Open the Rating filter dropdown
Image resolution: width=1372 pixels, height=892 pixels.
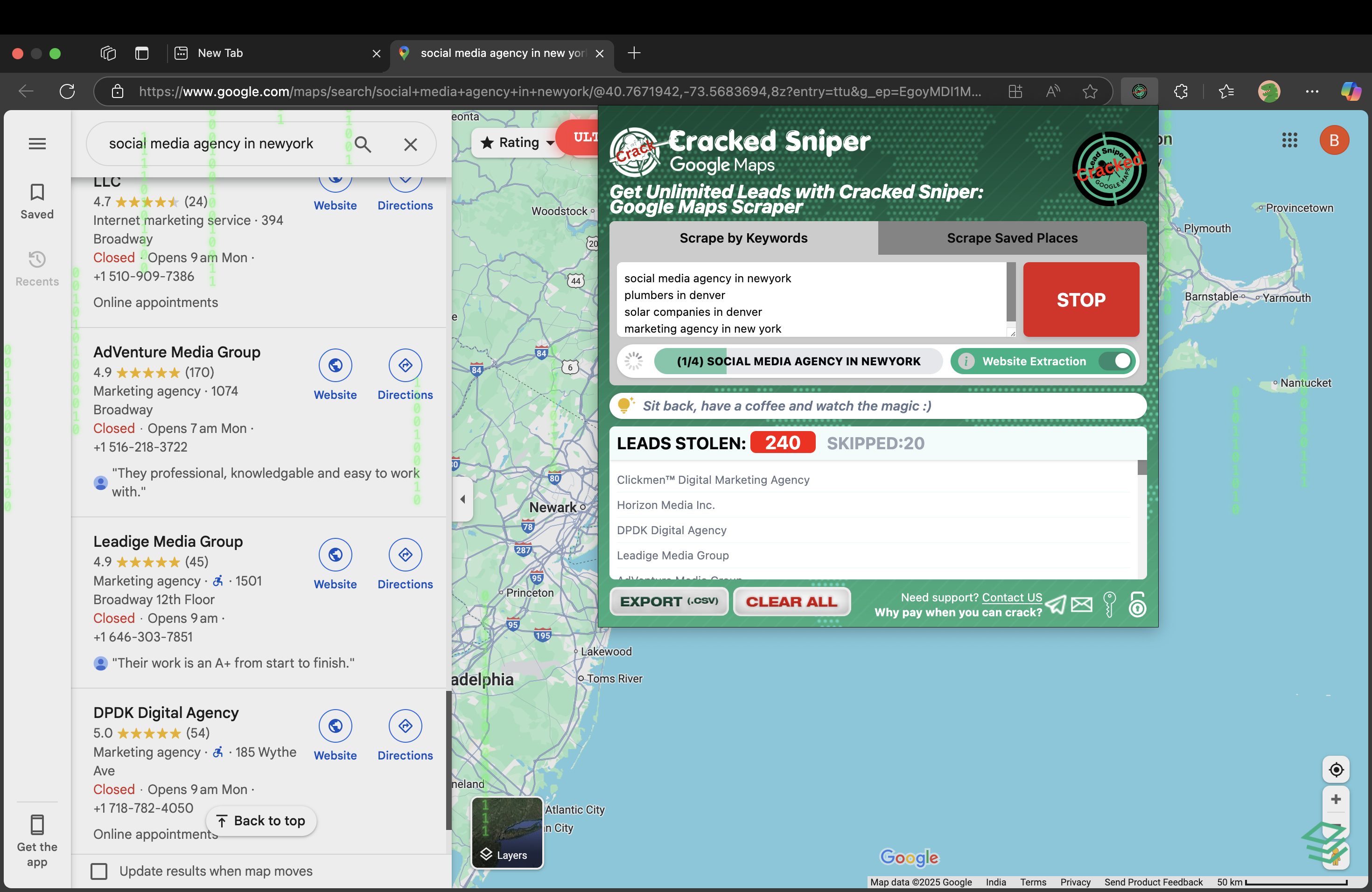click(x=517, y=142)
